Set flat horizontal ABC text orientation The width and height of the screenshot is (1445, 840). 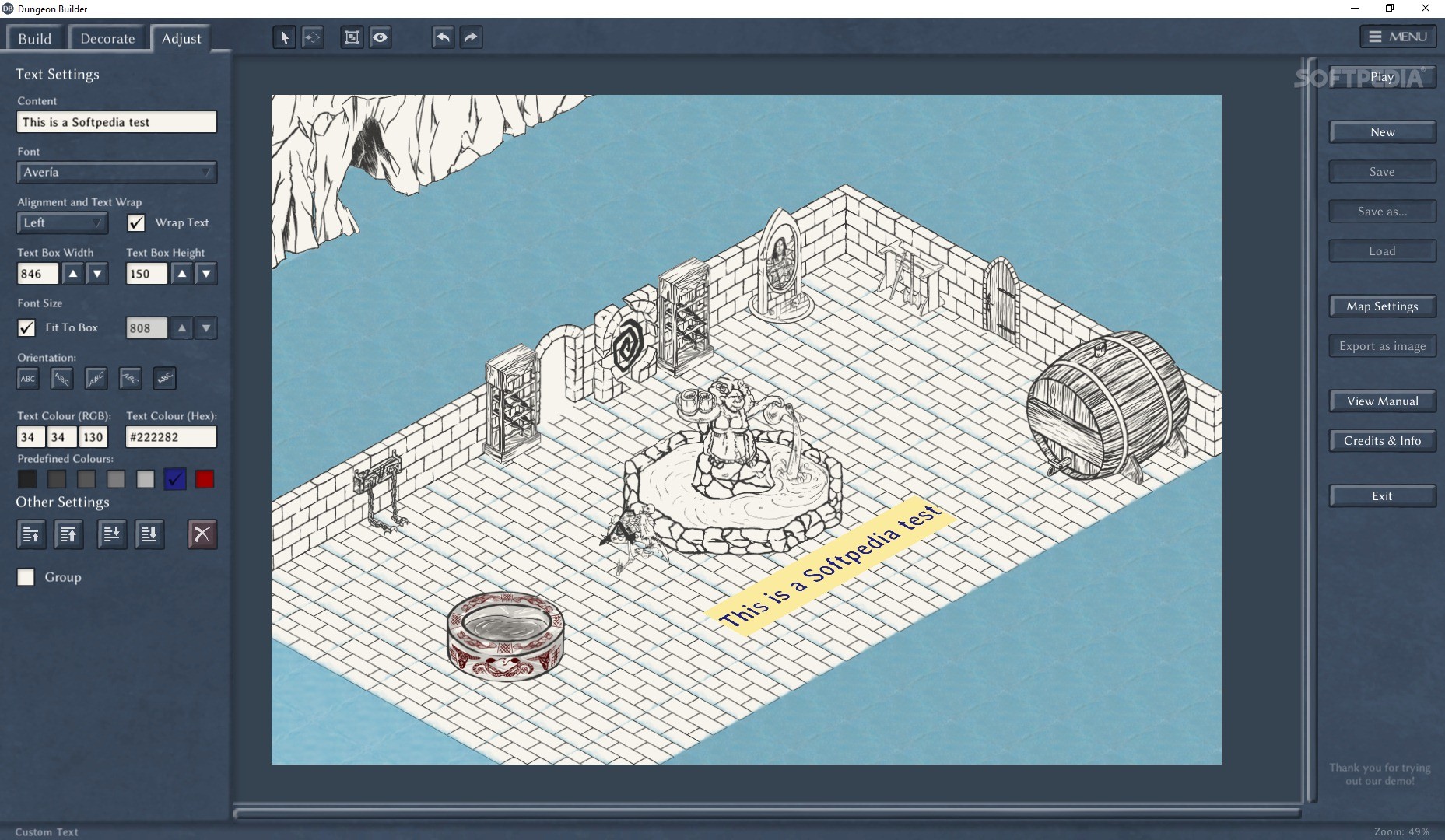click(28, 379)
